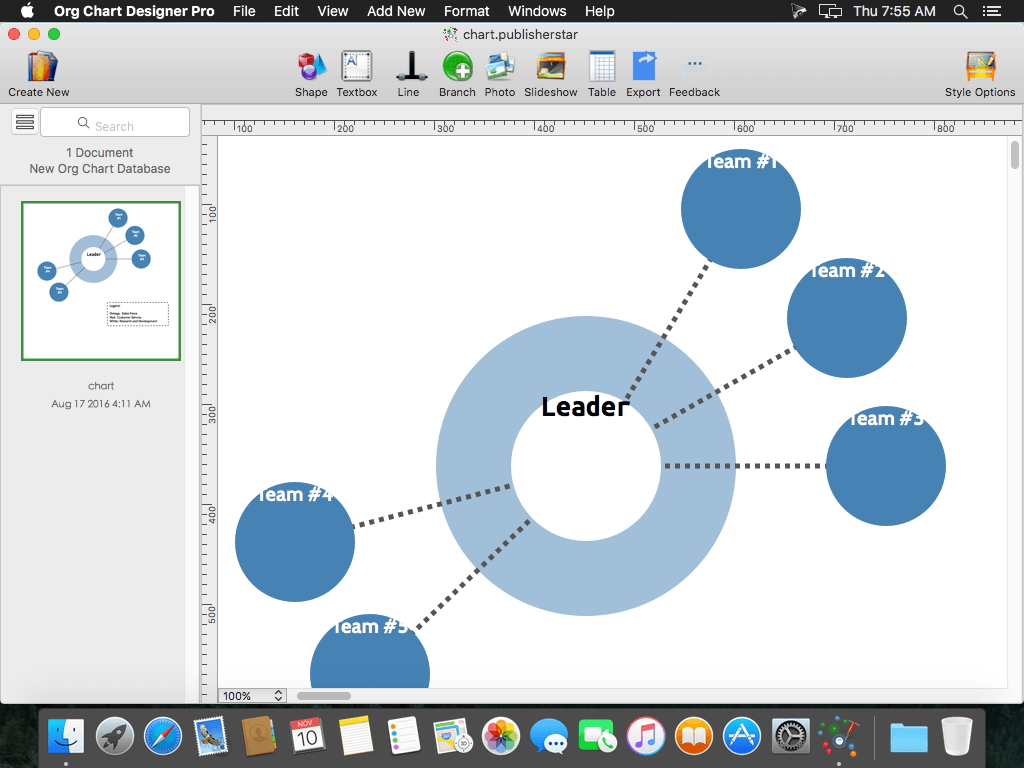Insert a Table
1024x768 pixels.
[601, 67]
